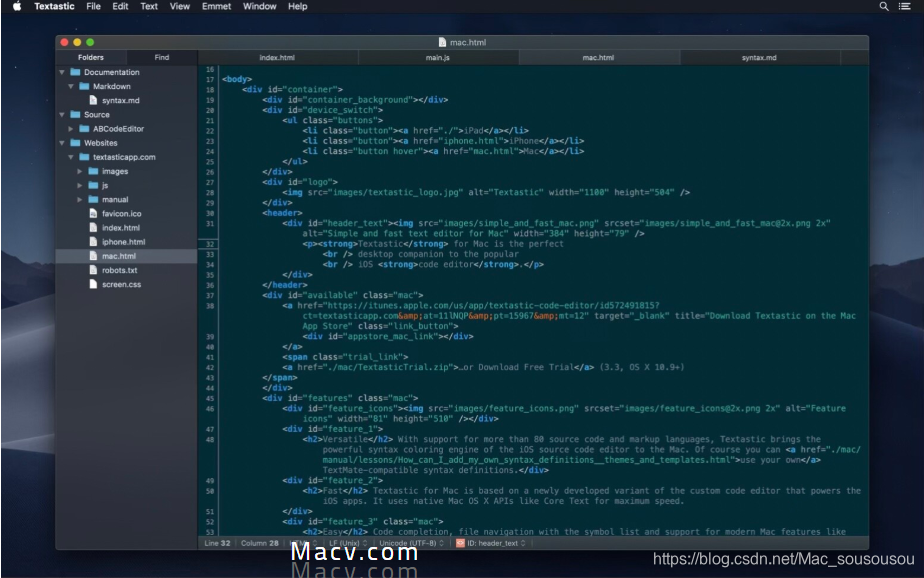Click the Documentation folder icon
Viewport: 924px width, 578px height.
(x=75, y=72)
